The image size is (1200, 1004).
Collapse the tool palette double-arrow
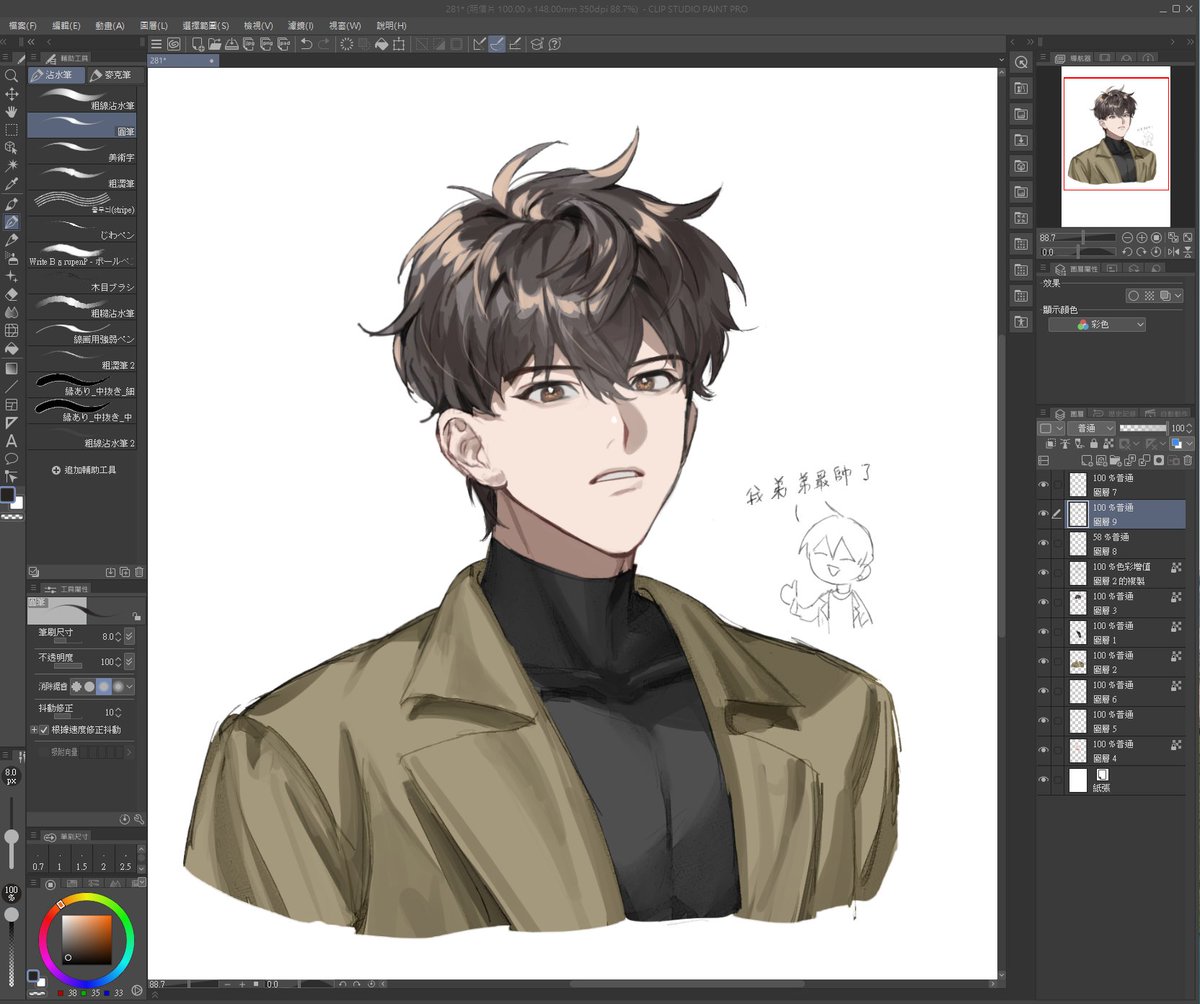pyautogui.click(x=4, y=42)
